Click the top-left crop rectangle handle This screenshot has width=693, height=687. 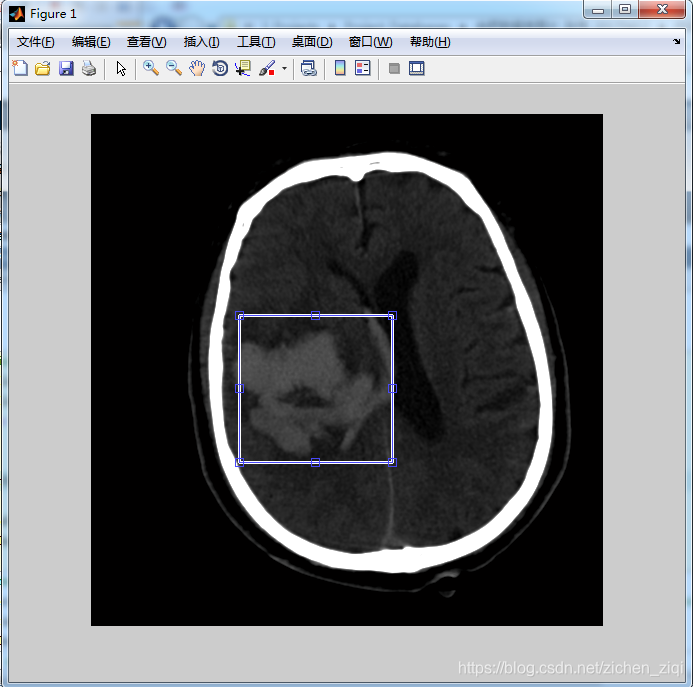[240, 316]
